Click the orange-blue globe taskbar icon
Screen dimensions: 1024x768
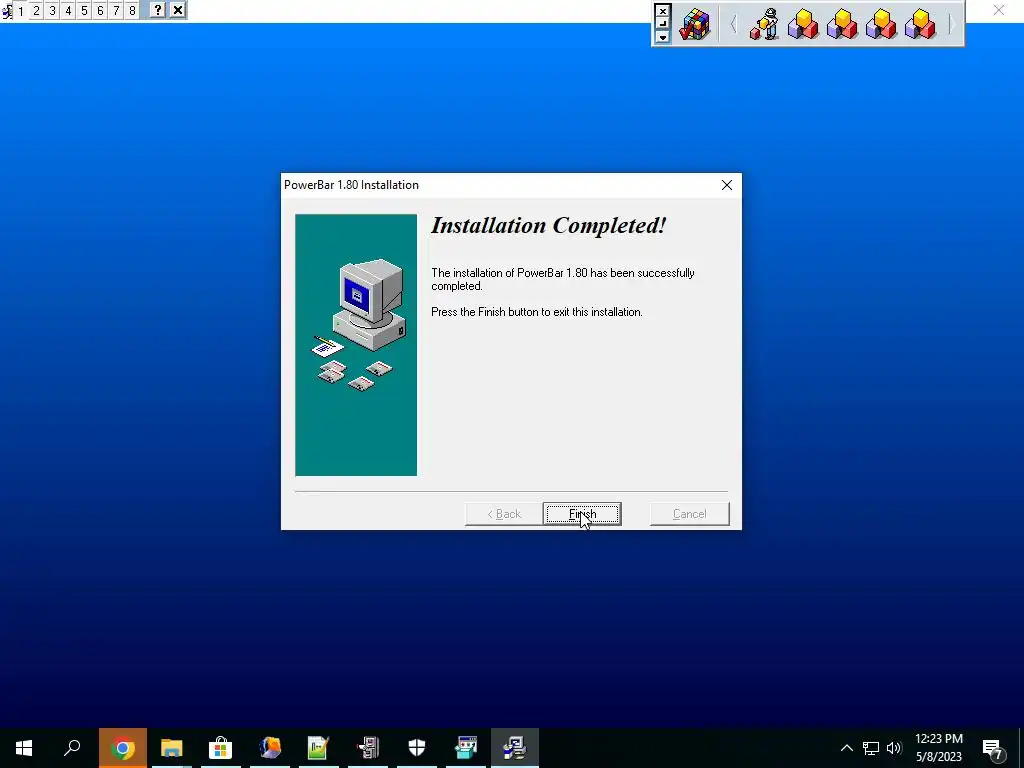[x=270, y=748]
